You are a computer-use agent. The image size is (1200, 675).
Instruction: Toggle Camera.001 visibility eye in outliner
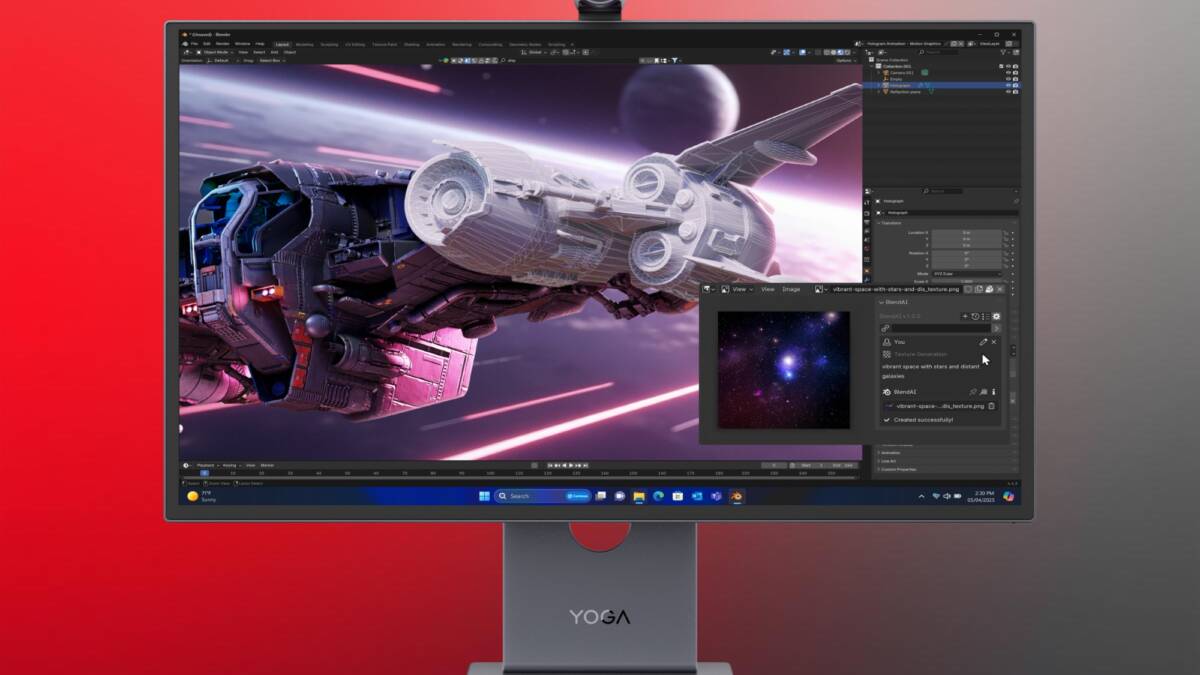coord(1008,73)
